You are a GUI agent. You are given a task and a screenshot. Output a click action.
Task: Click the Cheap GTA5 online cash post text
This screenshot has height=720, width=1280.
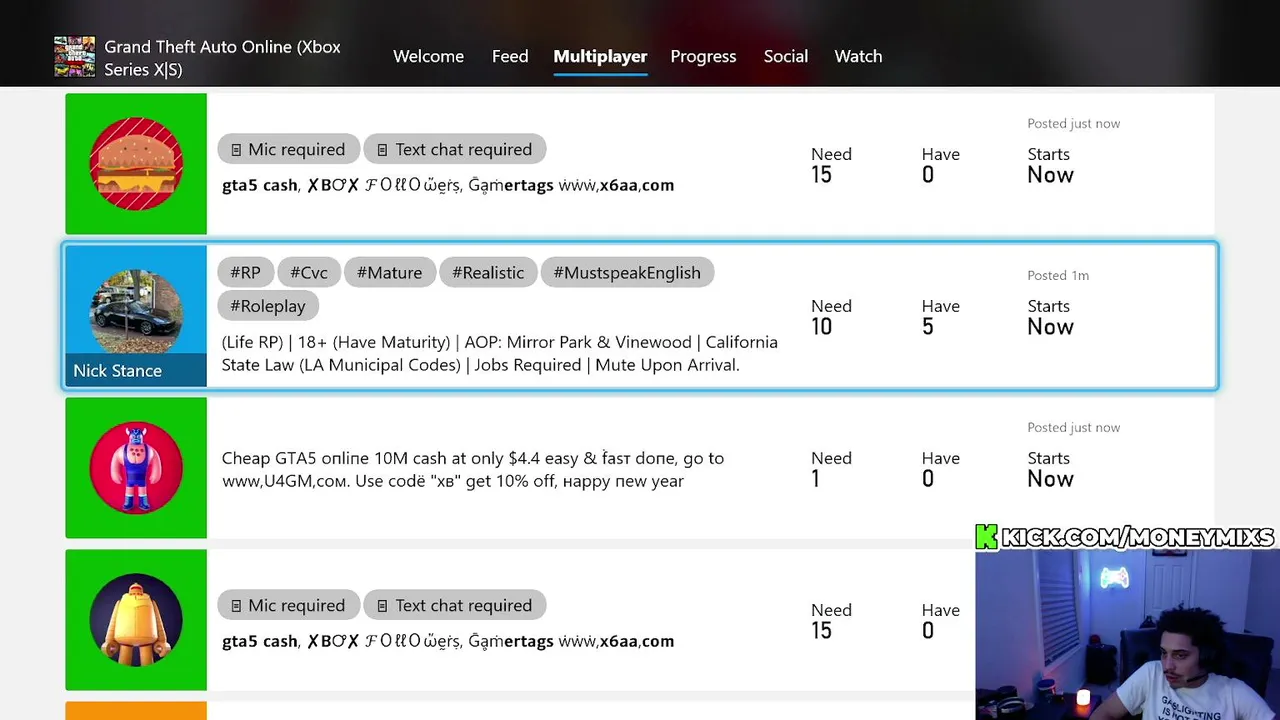pos(472,469)
